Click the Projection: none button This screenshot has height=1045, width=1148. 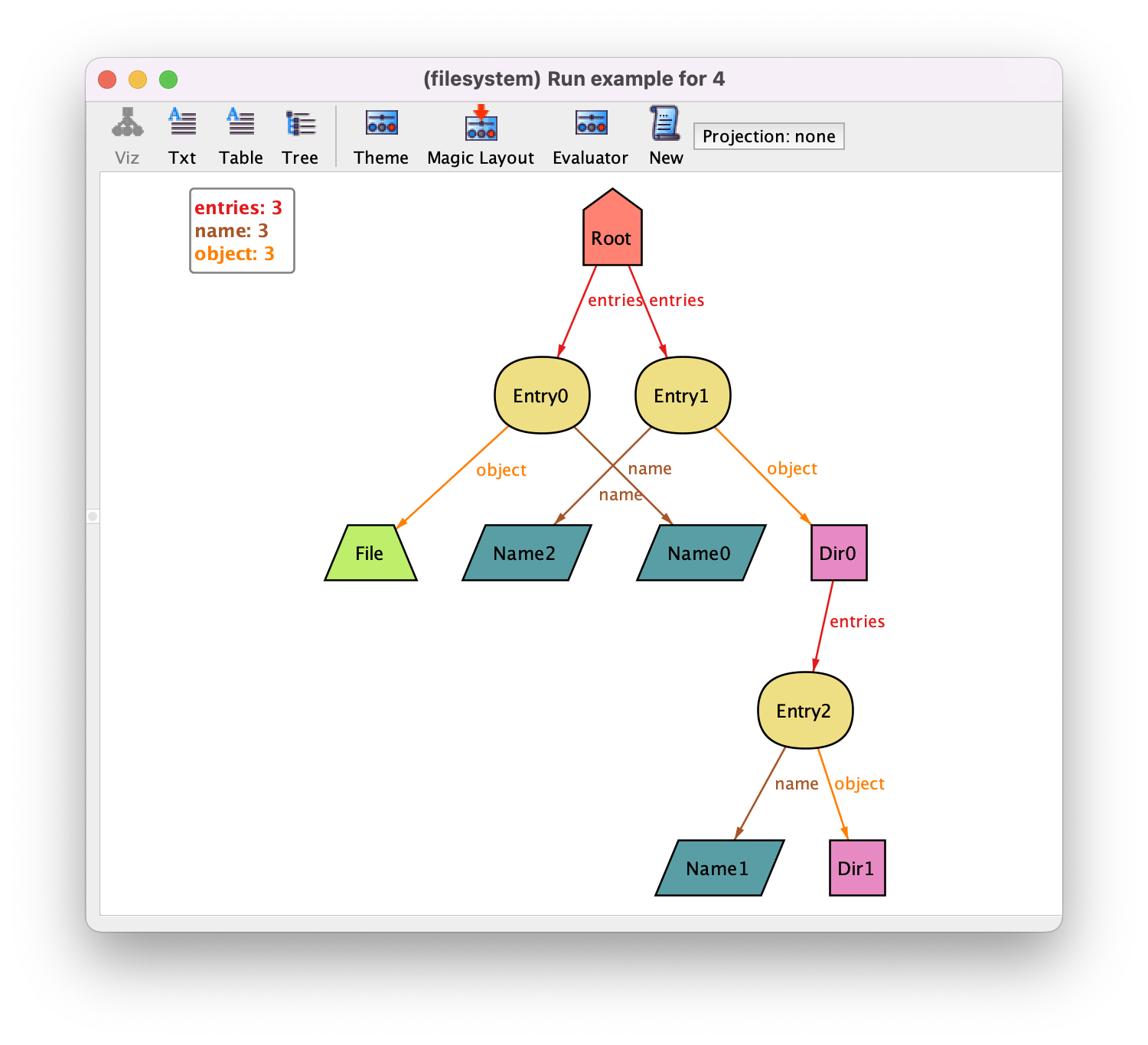(768, 136)
